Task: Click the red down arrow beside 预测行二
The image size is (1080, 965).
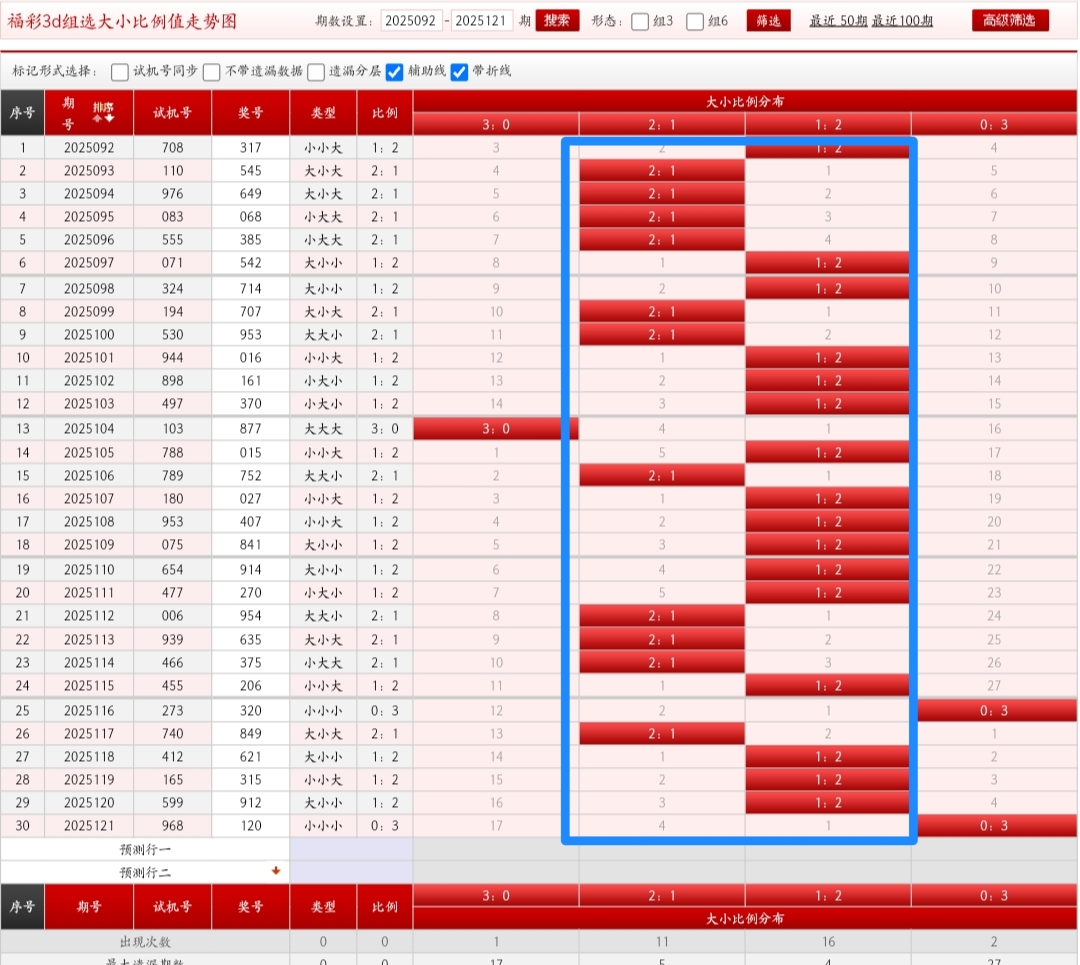Action: point(276,871)
